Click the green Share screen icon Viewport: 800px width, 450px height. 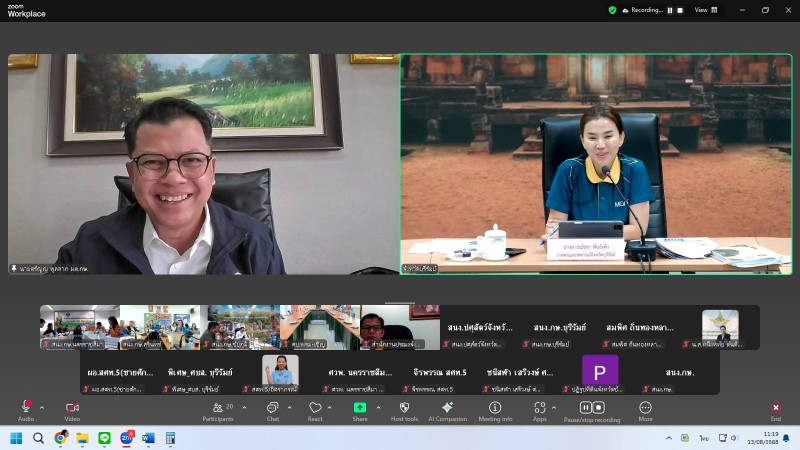click(359, 408)
